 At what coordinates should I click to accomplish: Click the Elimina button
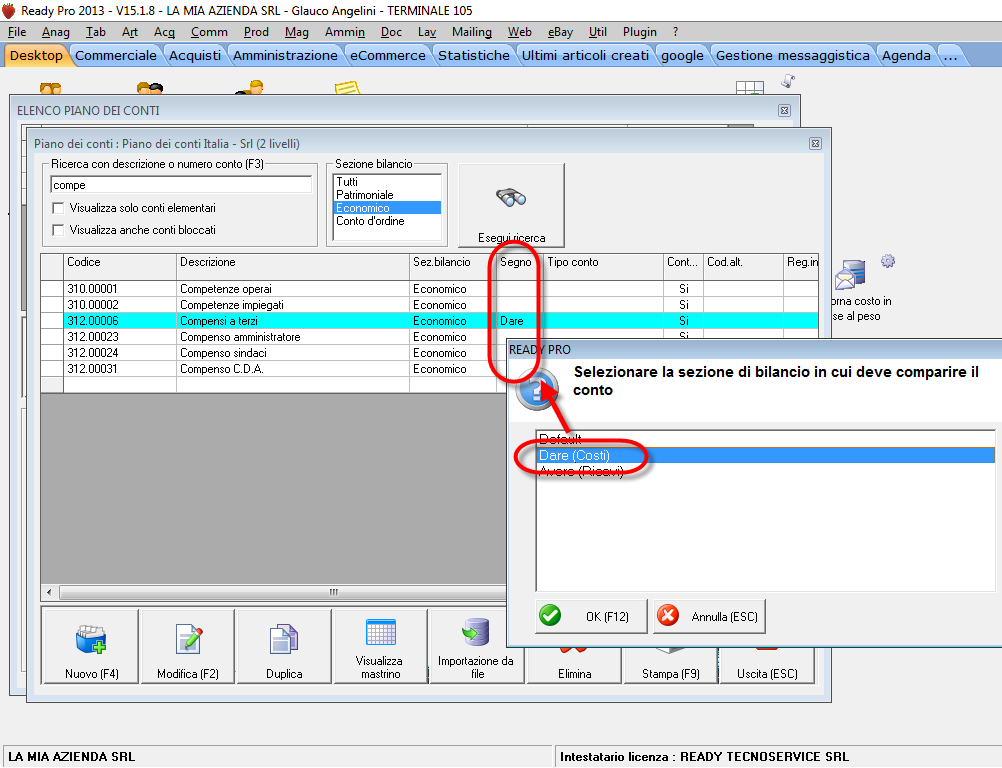574,666
